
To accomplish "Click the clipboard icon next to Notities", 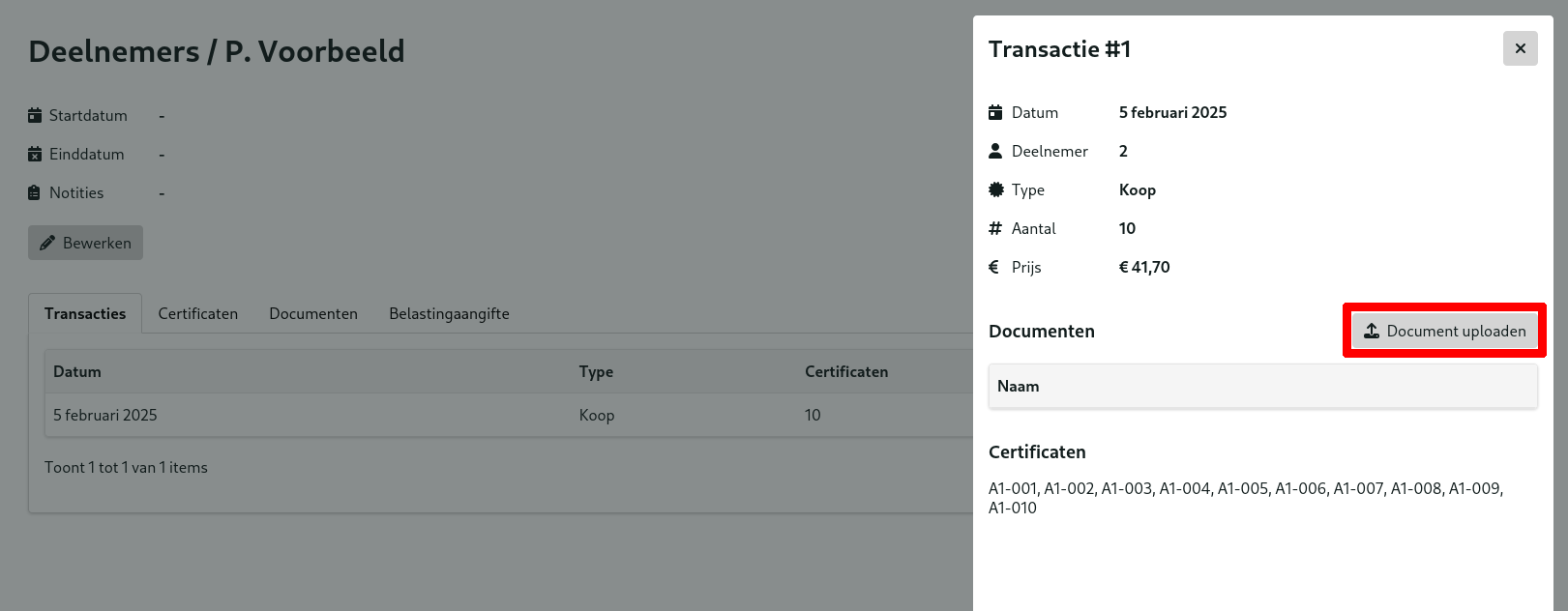I will [35, 192].
